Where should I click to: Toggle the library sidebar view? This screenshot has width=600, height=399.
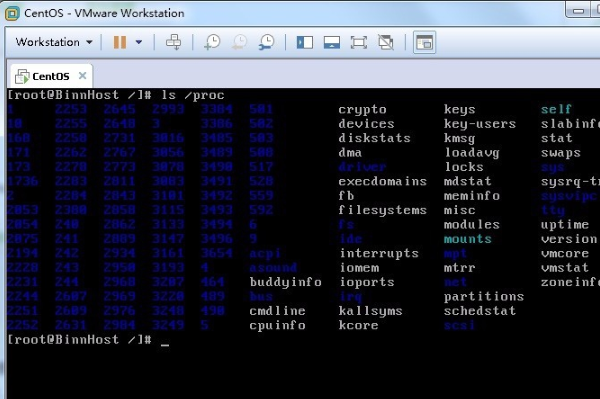click(305, 42)
